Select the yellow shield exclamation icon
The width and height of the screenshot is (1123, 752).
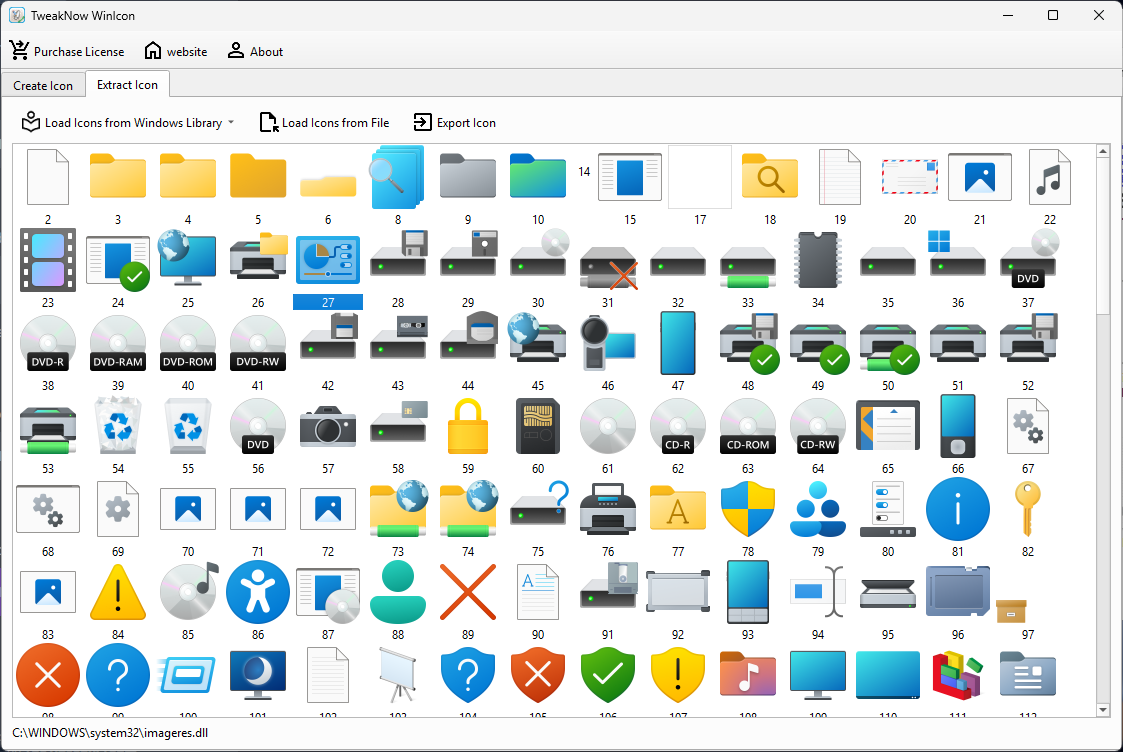pos(678,674)
